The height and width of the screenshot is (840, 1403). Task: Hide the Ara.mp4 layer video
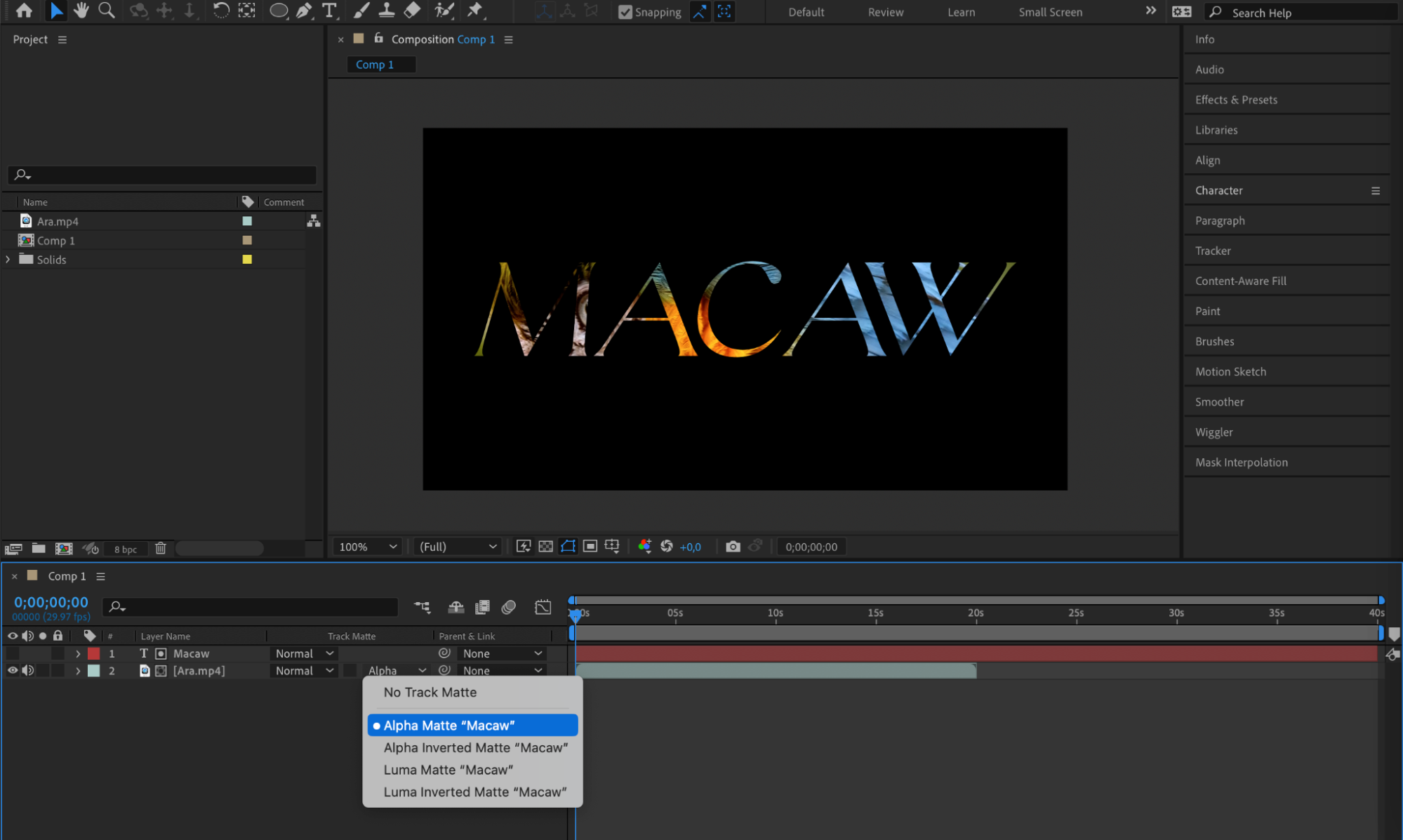click(13, 671)
